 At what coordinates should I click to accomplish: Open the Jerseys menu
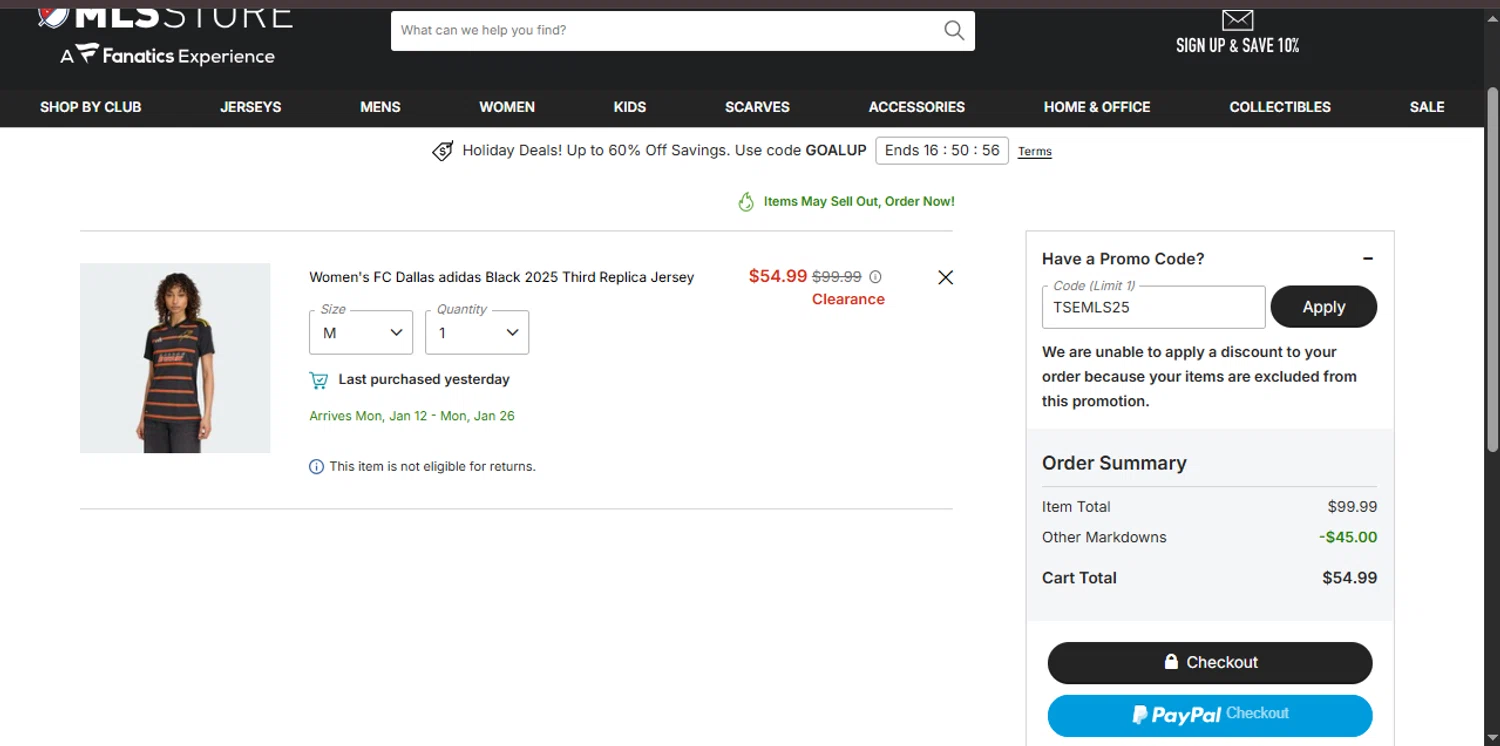251,107
